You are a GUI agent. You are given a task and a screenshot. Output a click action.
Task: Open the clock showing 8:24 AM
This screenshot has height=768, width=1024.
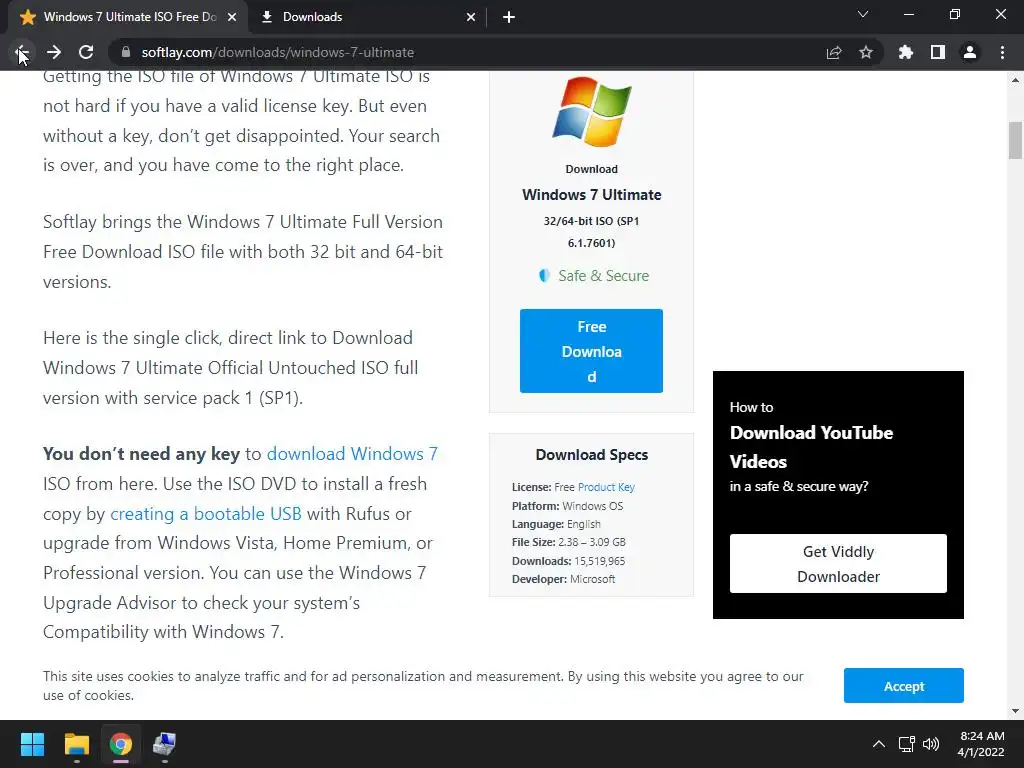pos(981,744)
